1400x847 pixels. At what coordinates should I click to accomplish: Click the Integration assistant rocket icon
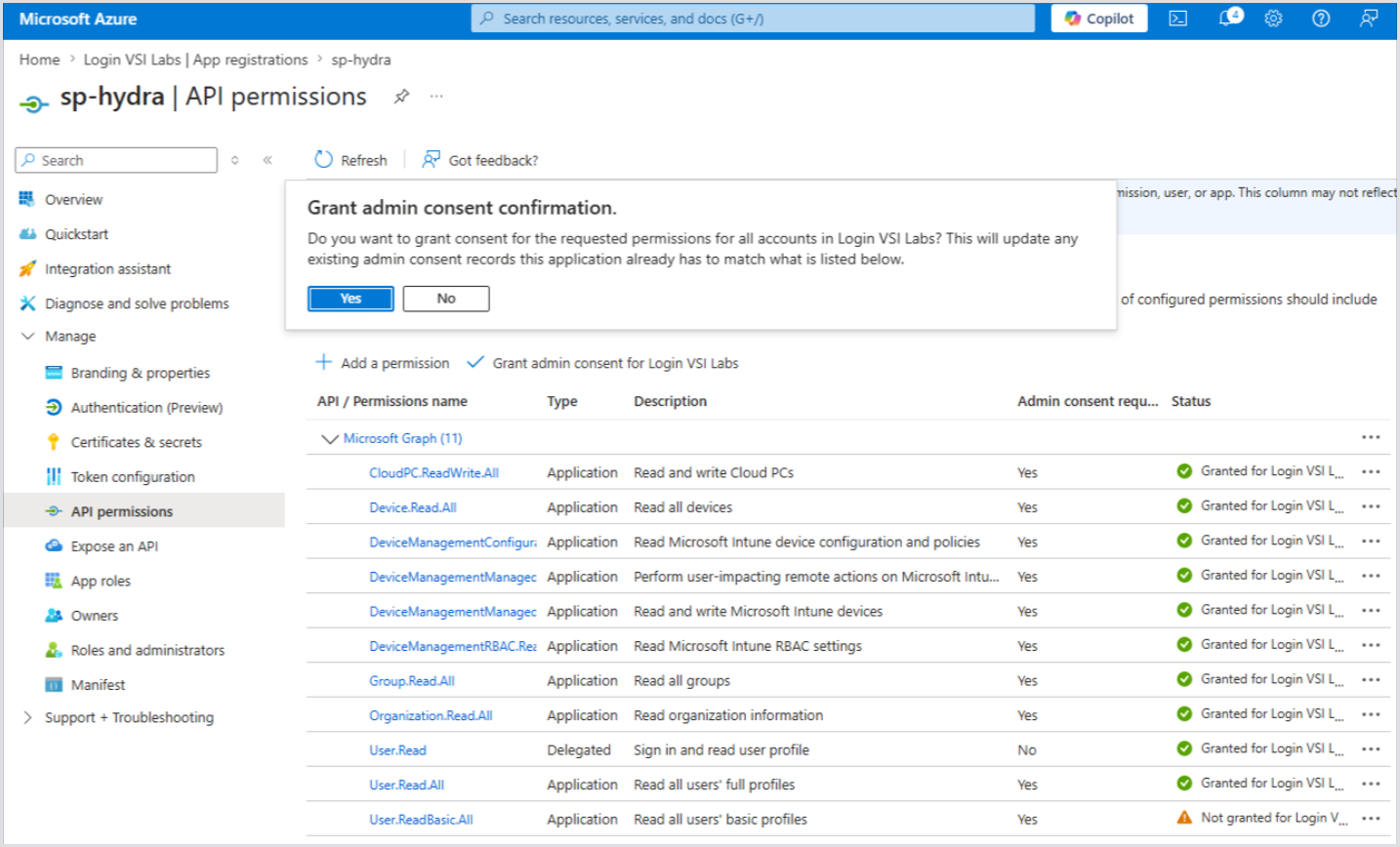click(27, 269)
